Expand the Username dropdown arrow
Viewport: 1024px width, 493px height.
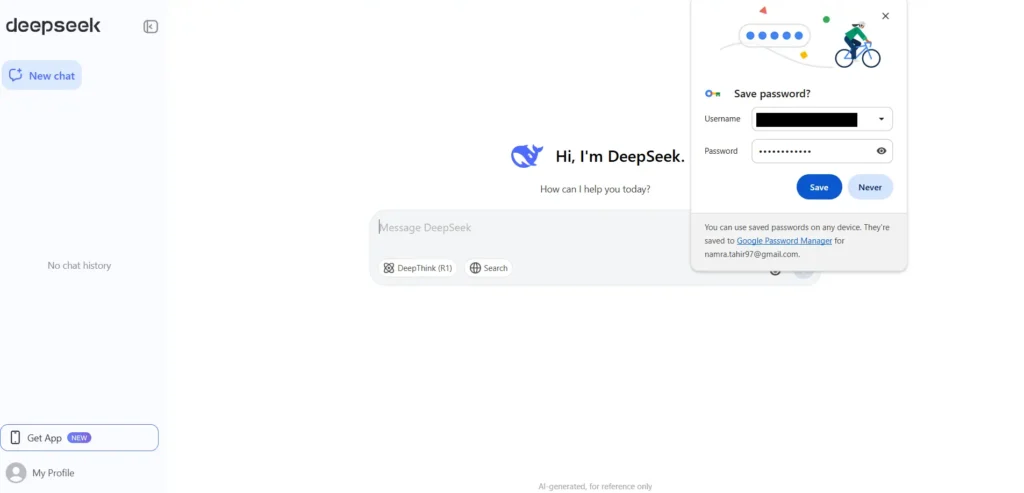click(x=881, y=119)
